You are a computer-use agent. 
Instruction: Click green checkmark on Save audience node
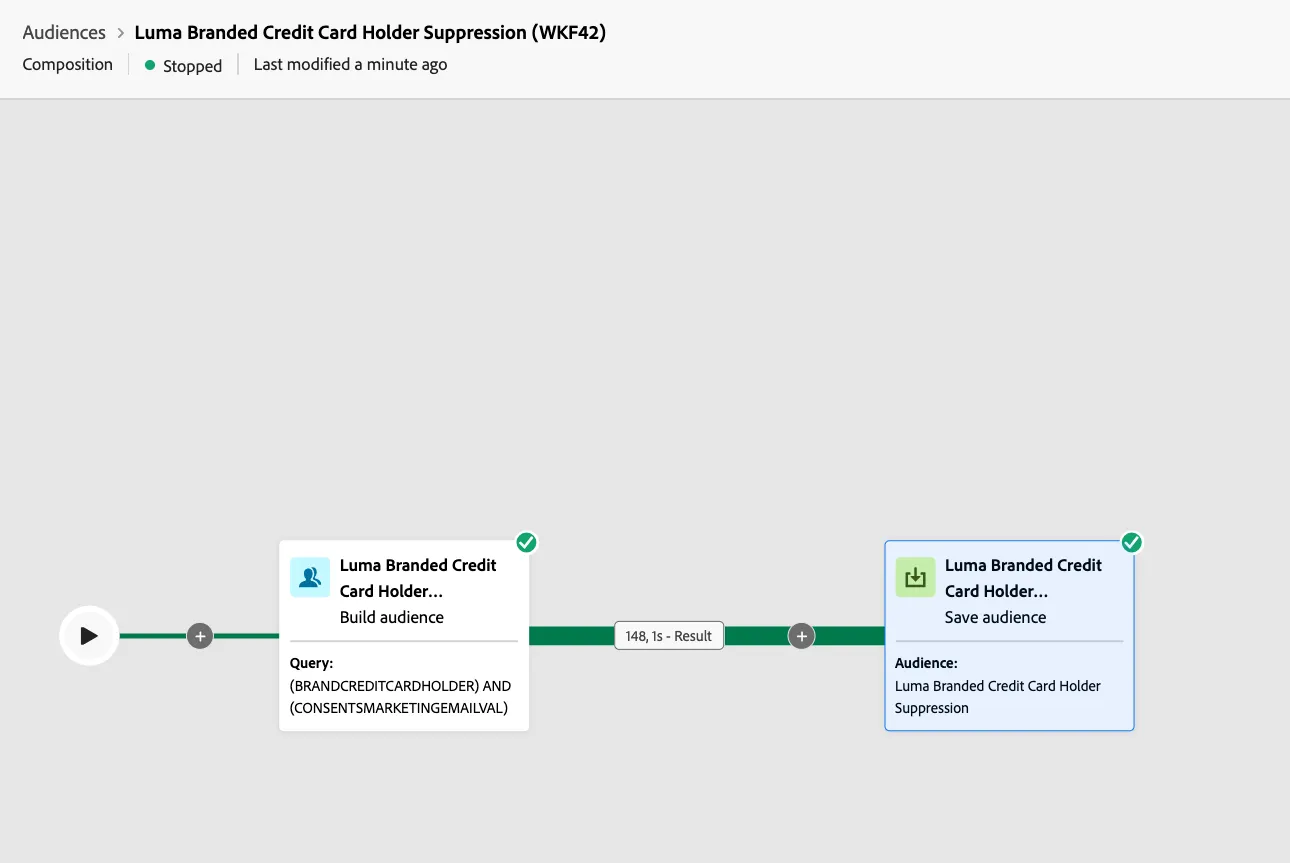(x=1132, y=542)
